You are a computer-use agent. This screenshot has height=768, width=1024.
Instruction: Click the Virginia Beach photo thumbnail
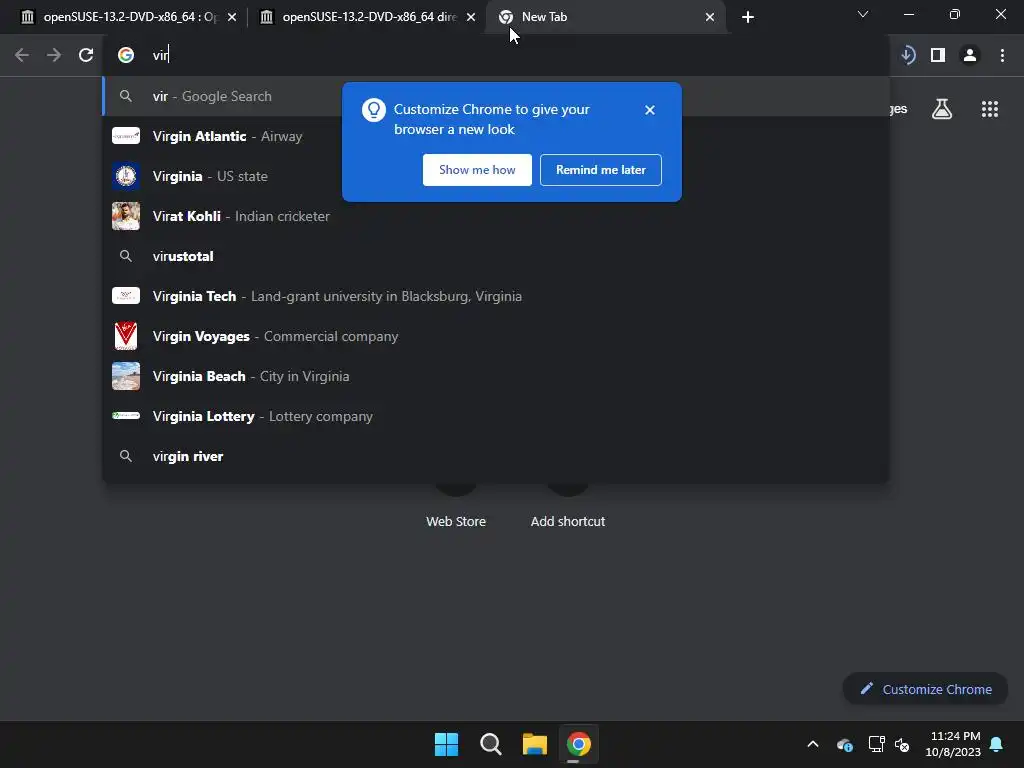pos(126,376)
